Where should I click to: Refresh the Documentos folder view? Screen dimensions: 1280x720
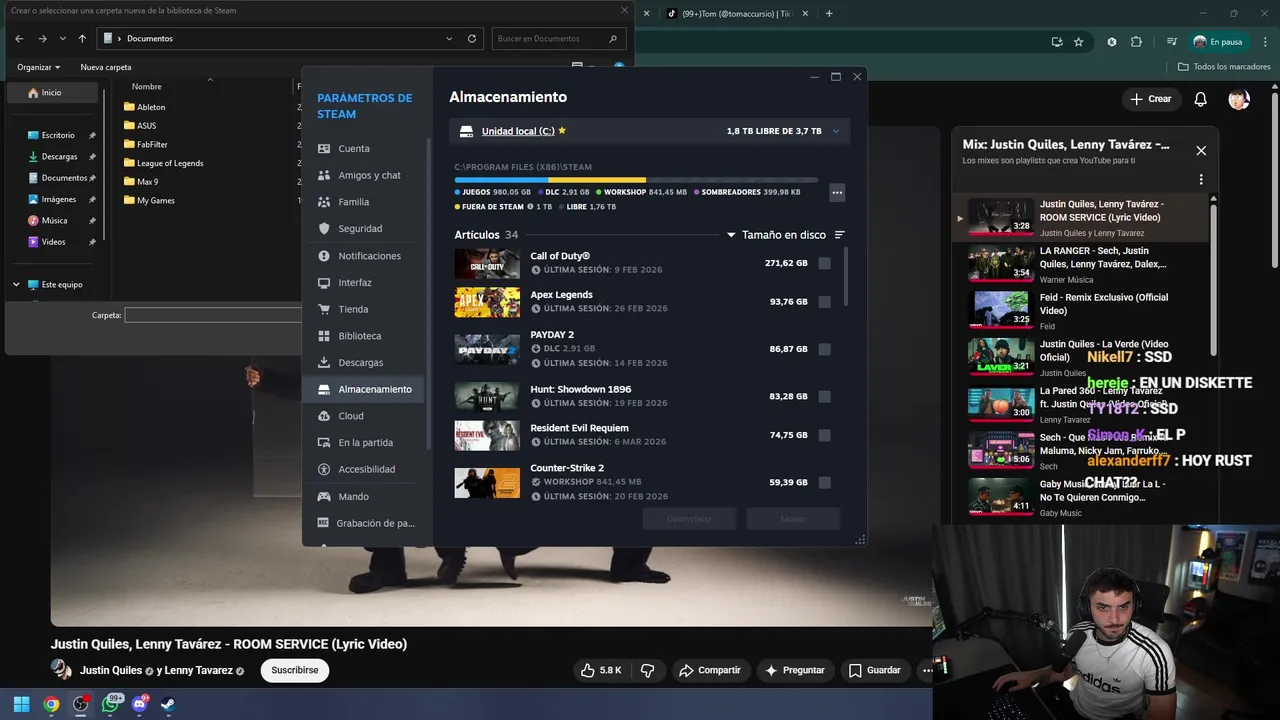(472, 38)
